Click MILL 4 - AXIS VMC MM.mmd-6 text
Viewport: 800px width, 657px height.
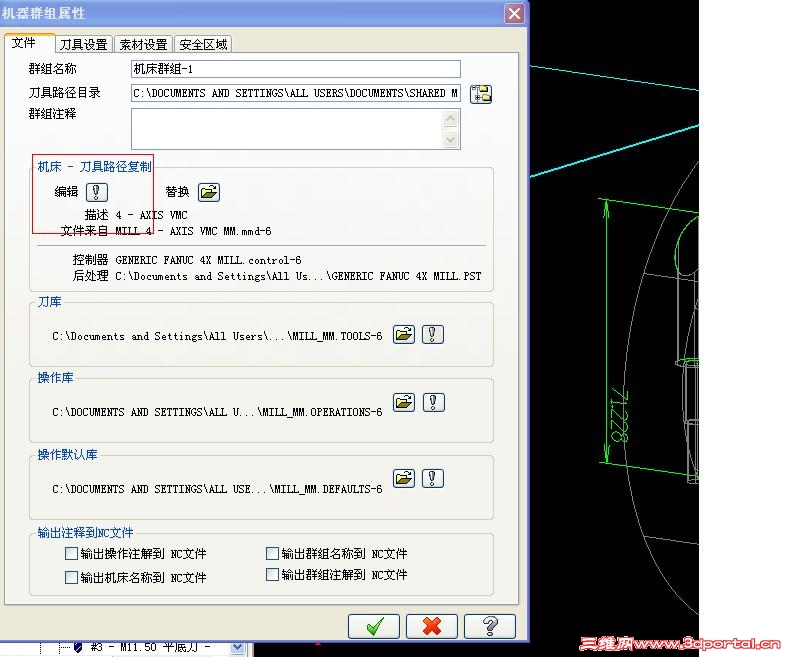point(193,231)
